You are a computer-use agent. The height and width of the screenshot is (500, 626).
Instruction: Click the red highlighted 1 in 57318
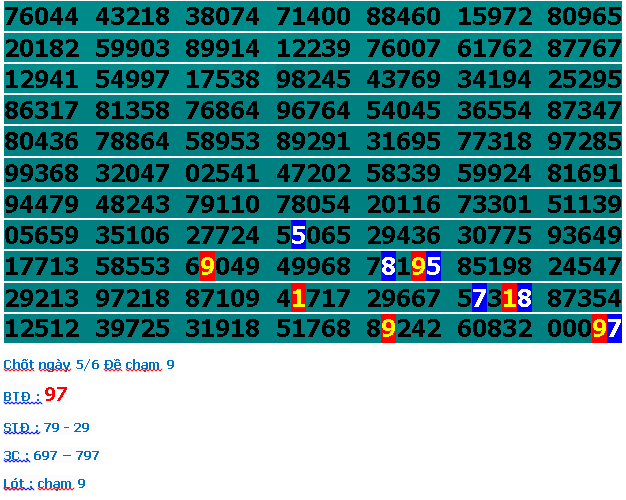509,298
